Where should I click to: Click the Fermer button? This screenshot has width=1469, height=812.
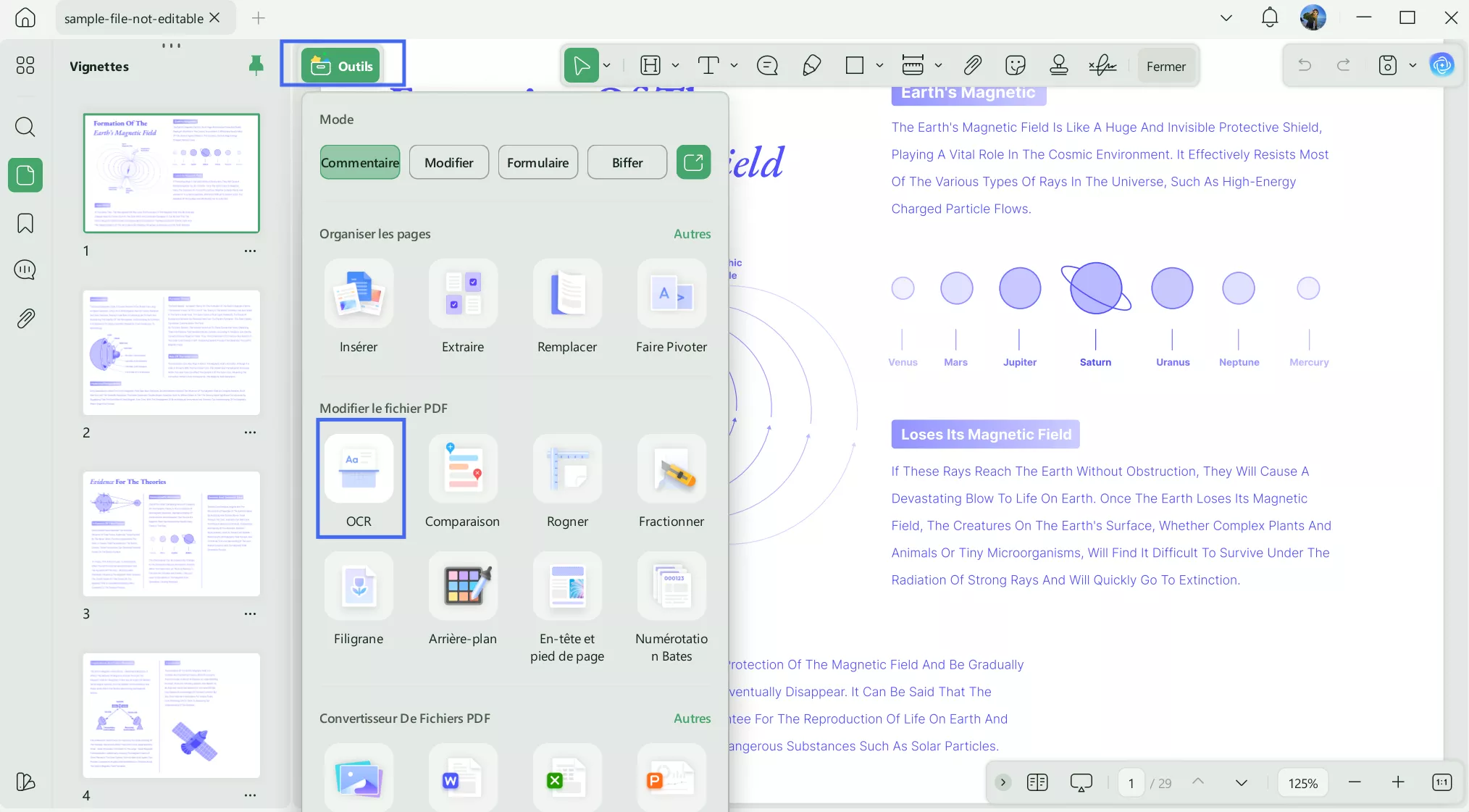tap(1165, 66)
